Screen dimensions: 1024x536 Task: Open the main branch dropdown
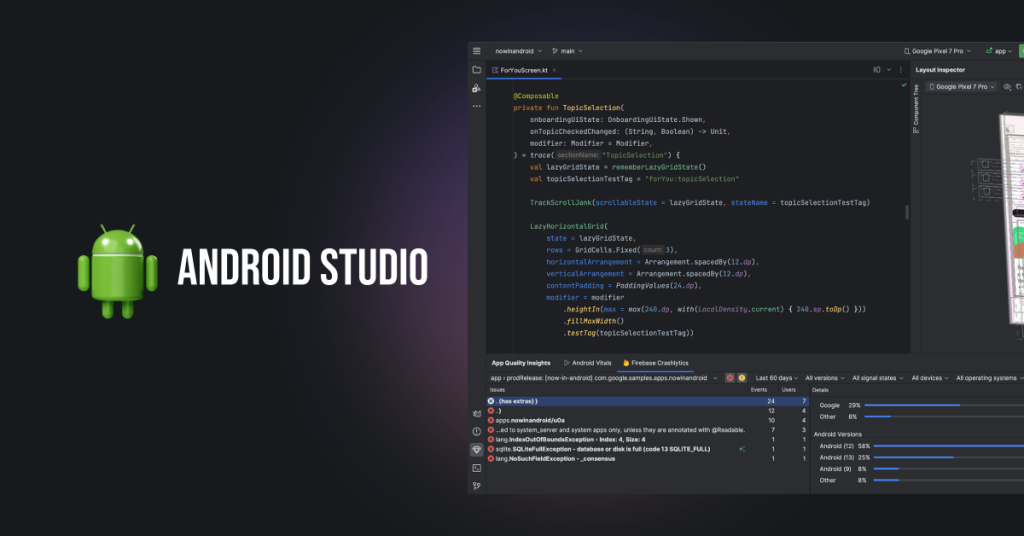567,51
